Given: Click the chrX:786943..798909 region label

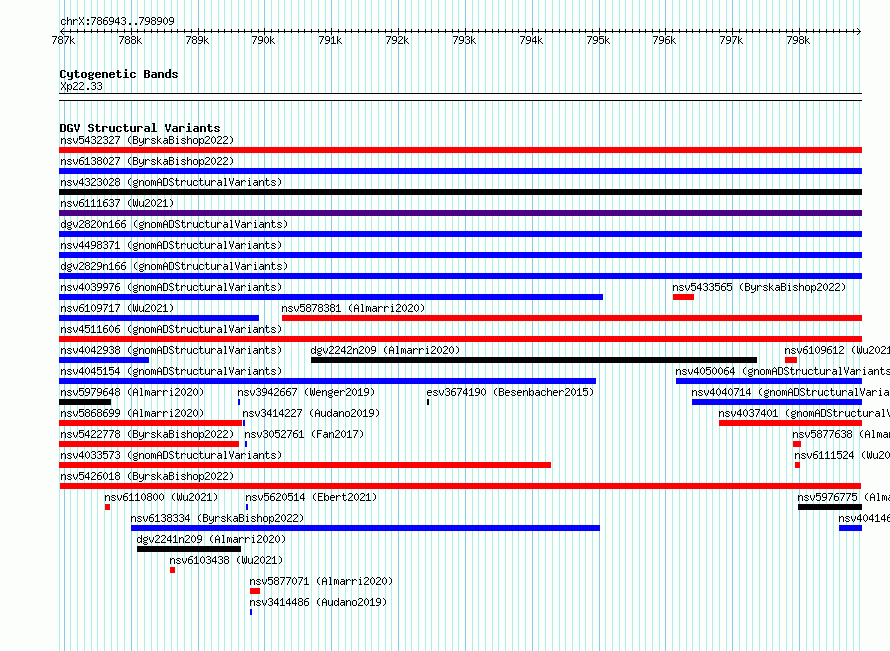Looking at the screenshot, I should pyautogui.click(x=117, y=21).
